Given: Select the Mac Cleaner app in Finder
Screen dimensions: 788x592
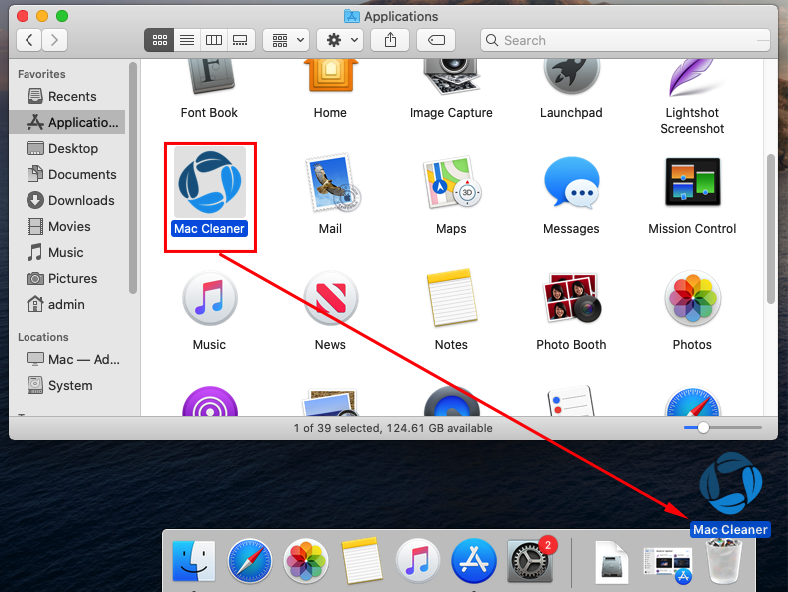Looking at the screenshot, I should pos(210,183).
